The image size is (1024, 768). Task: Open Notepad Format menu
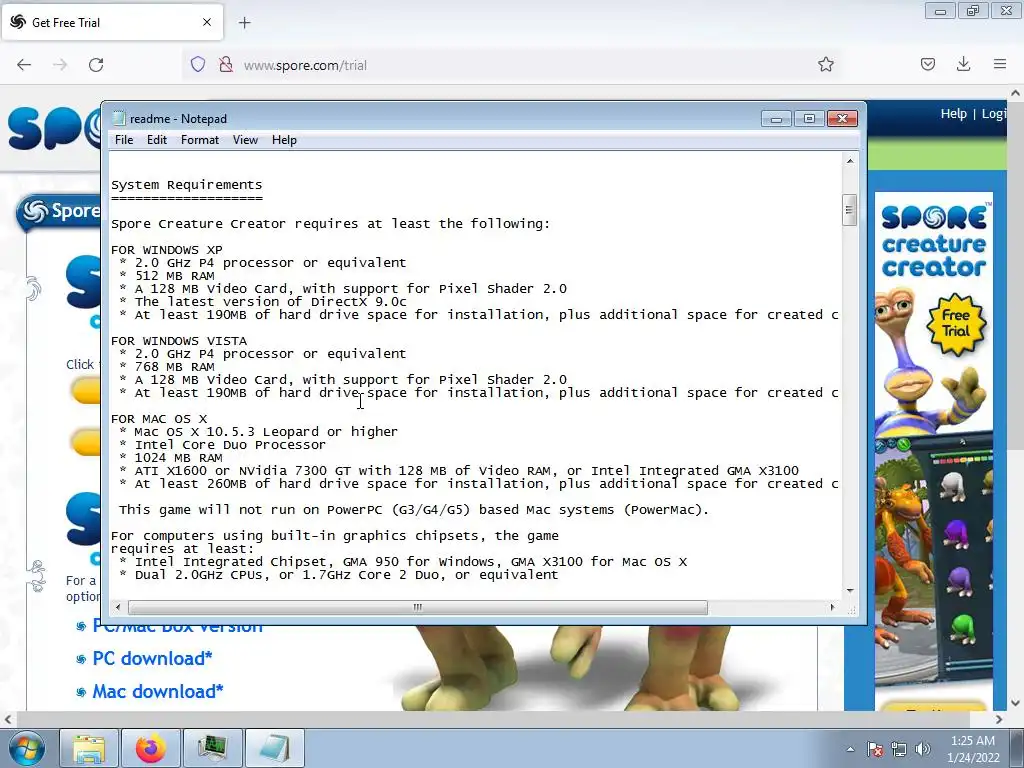point(200,140)
